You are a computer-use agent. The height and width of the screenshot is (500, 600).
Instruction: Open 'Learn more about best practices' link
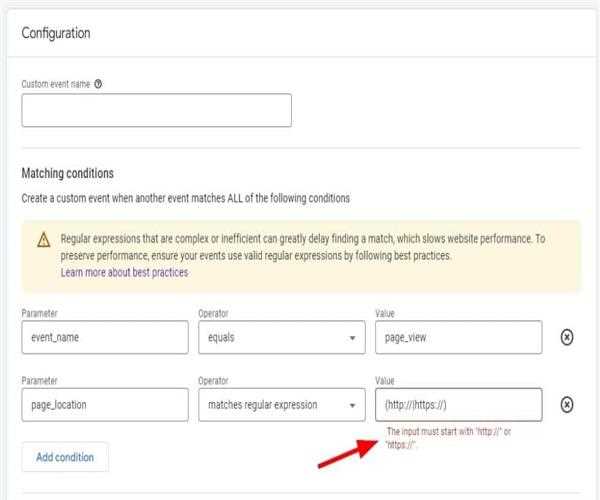point(124,272)
